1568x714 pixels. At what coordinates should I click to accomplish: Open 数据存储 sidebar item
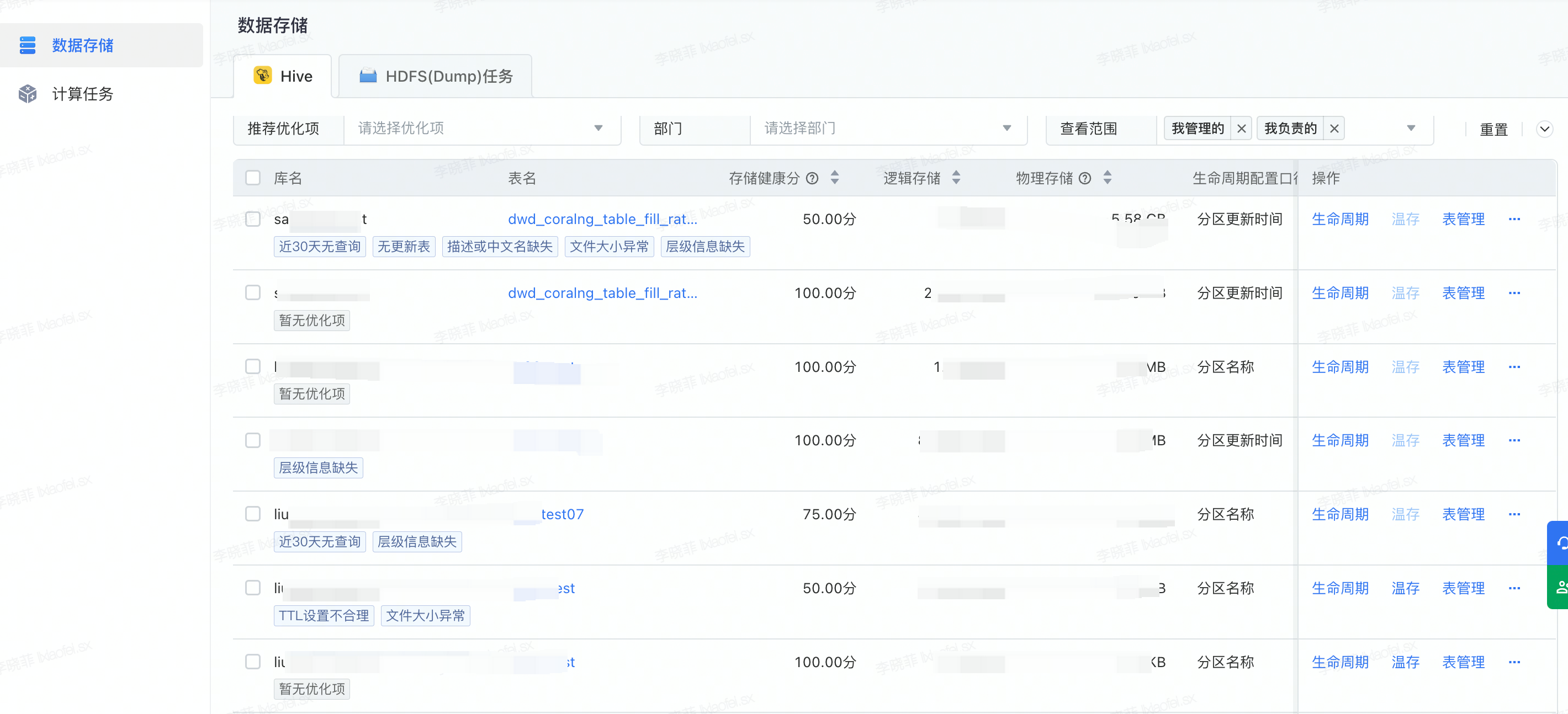(x=82, y=45)
